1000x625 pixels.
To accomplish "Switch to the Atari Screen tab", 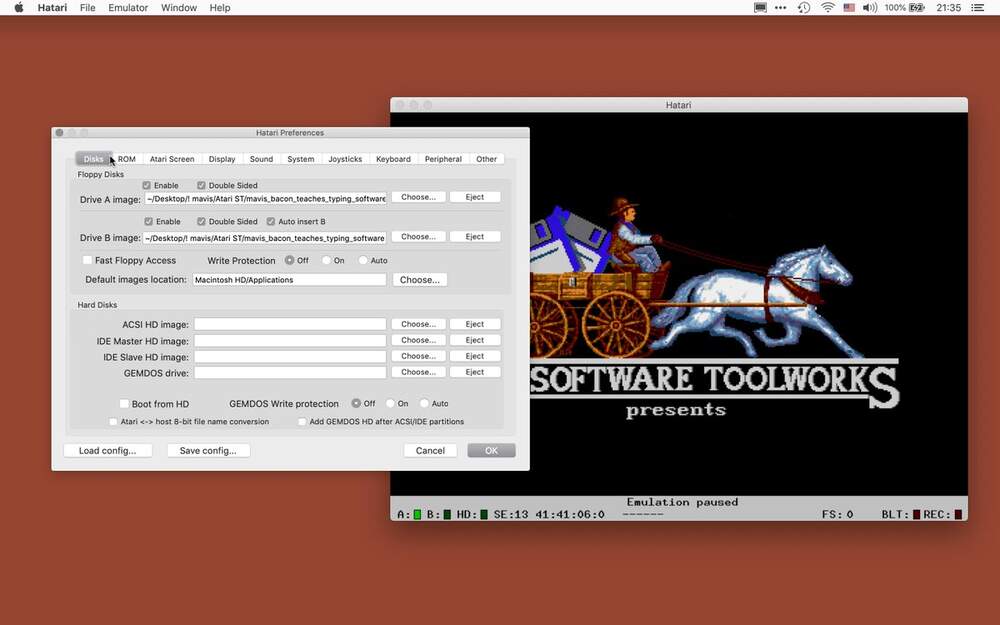I will 172,159.
